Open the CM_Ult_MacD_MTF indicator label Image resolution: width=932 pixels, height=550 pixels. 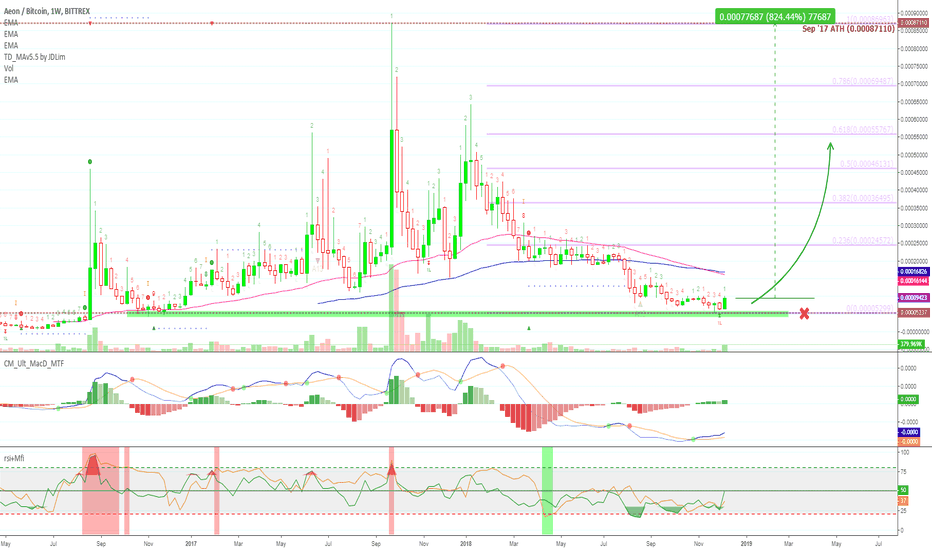[x=34, y=363]
